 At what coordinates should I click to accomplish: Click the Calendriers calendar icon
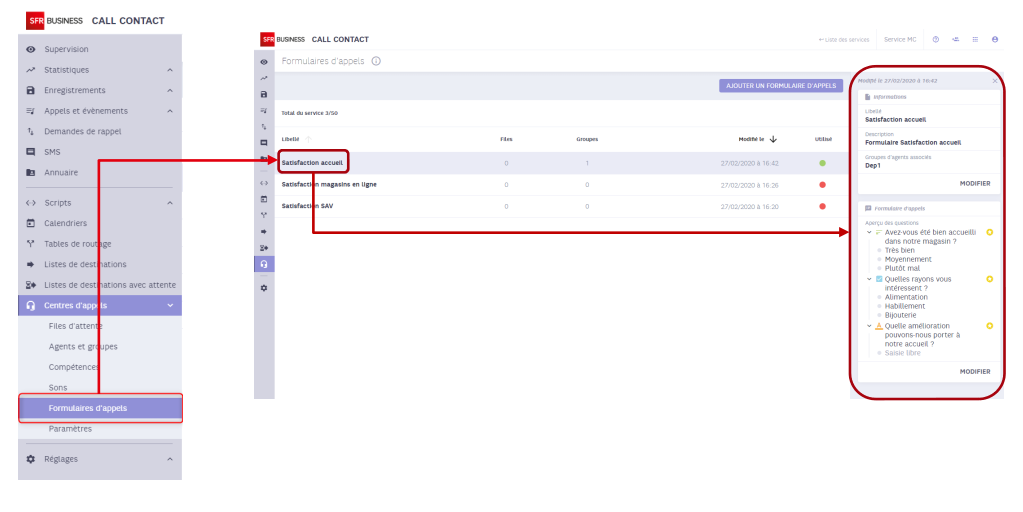point(31,223)
